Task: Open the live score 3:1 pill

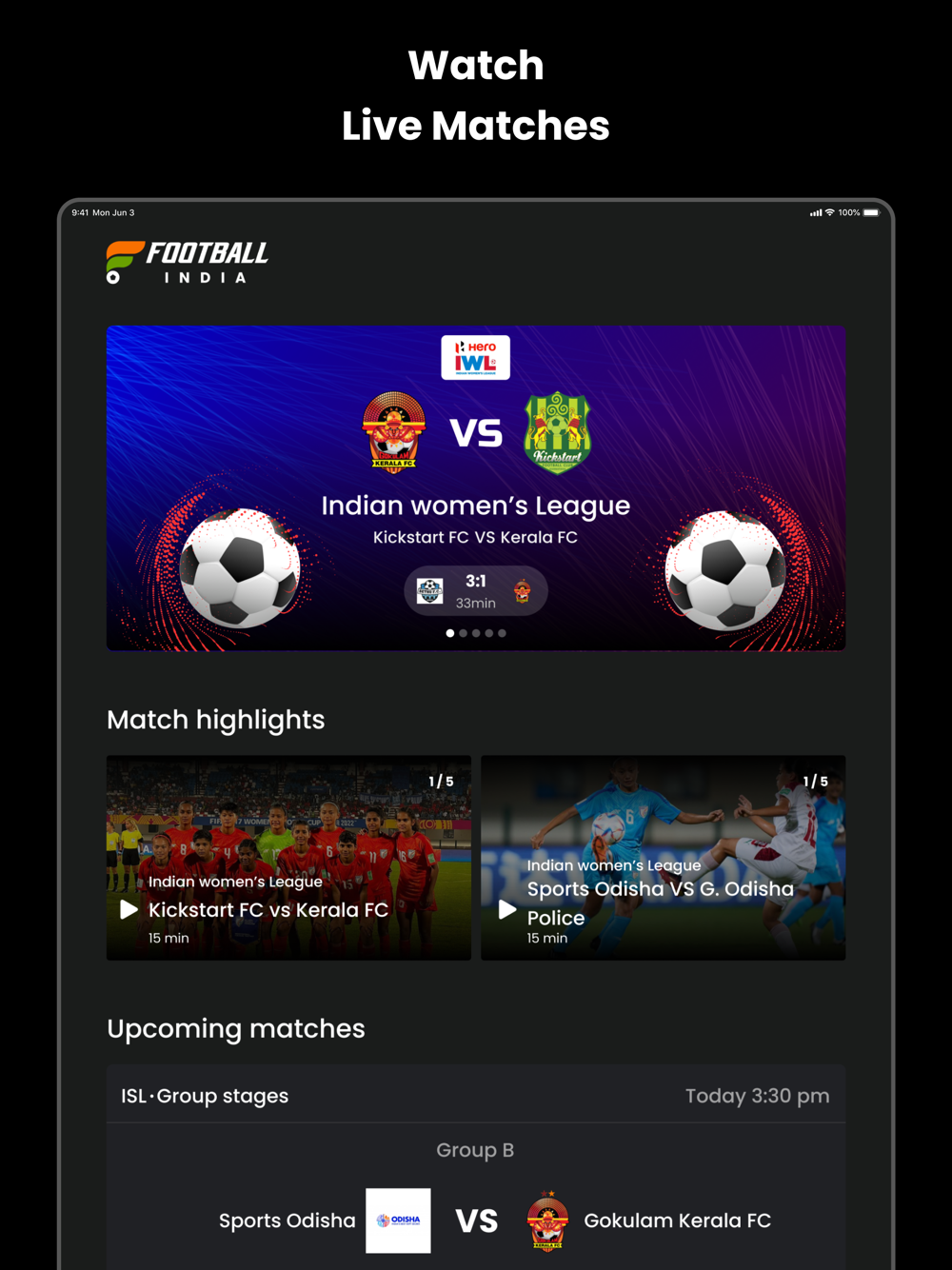Action: 476,591
